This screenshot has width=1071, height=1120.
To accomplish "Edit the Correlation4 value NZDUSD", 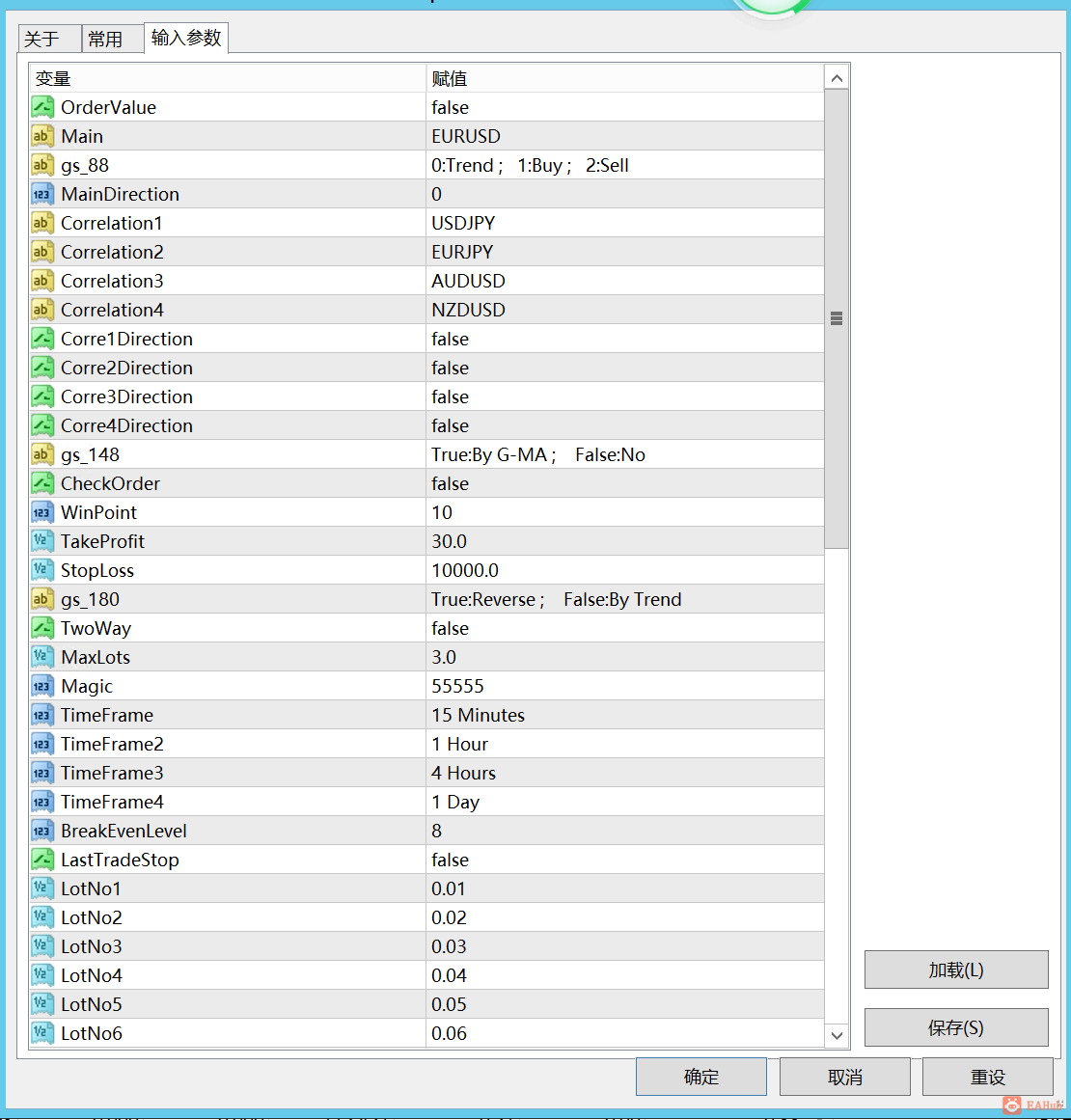I will pyautogui.click(x=624, y=310).
